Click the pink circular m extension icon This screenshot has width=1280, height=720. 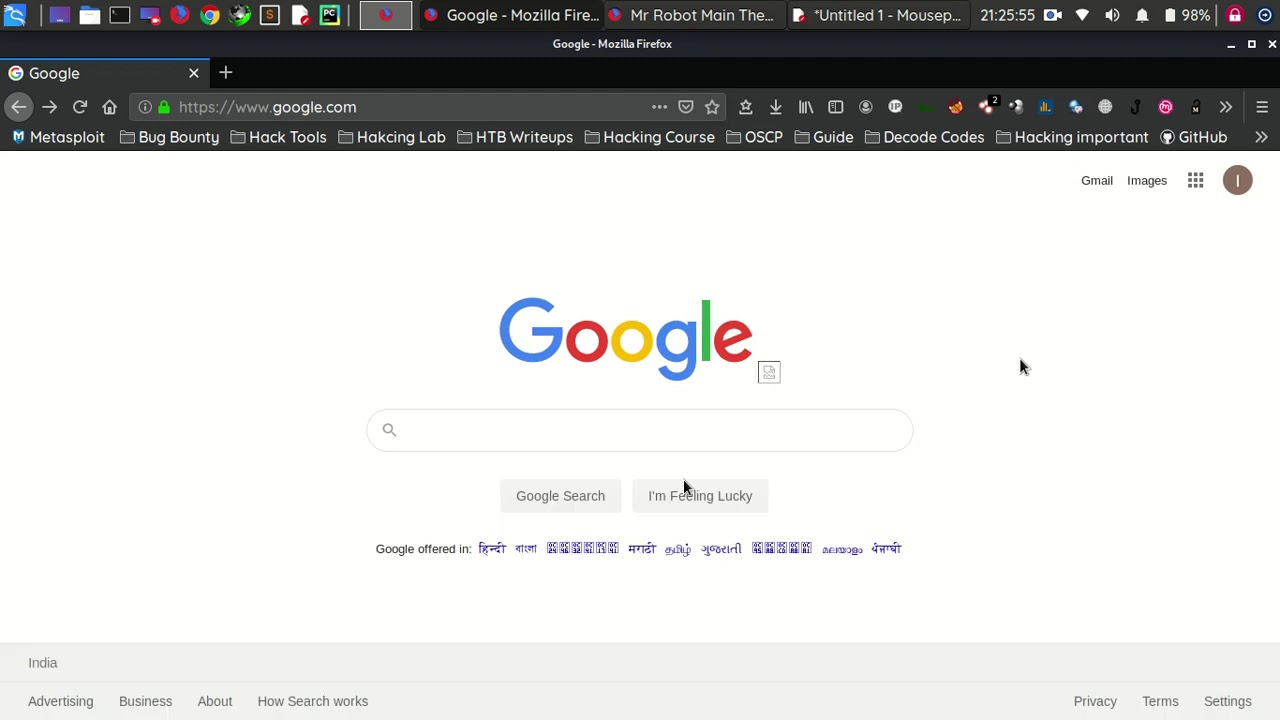click(1165, 107)
